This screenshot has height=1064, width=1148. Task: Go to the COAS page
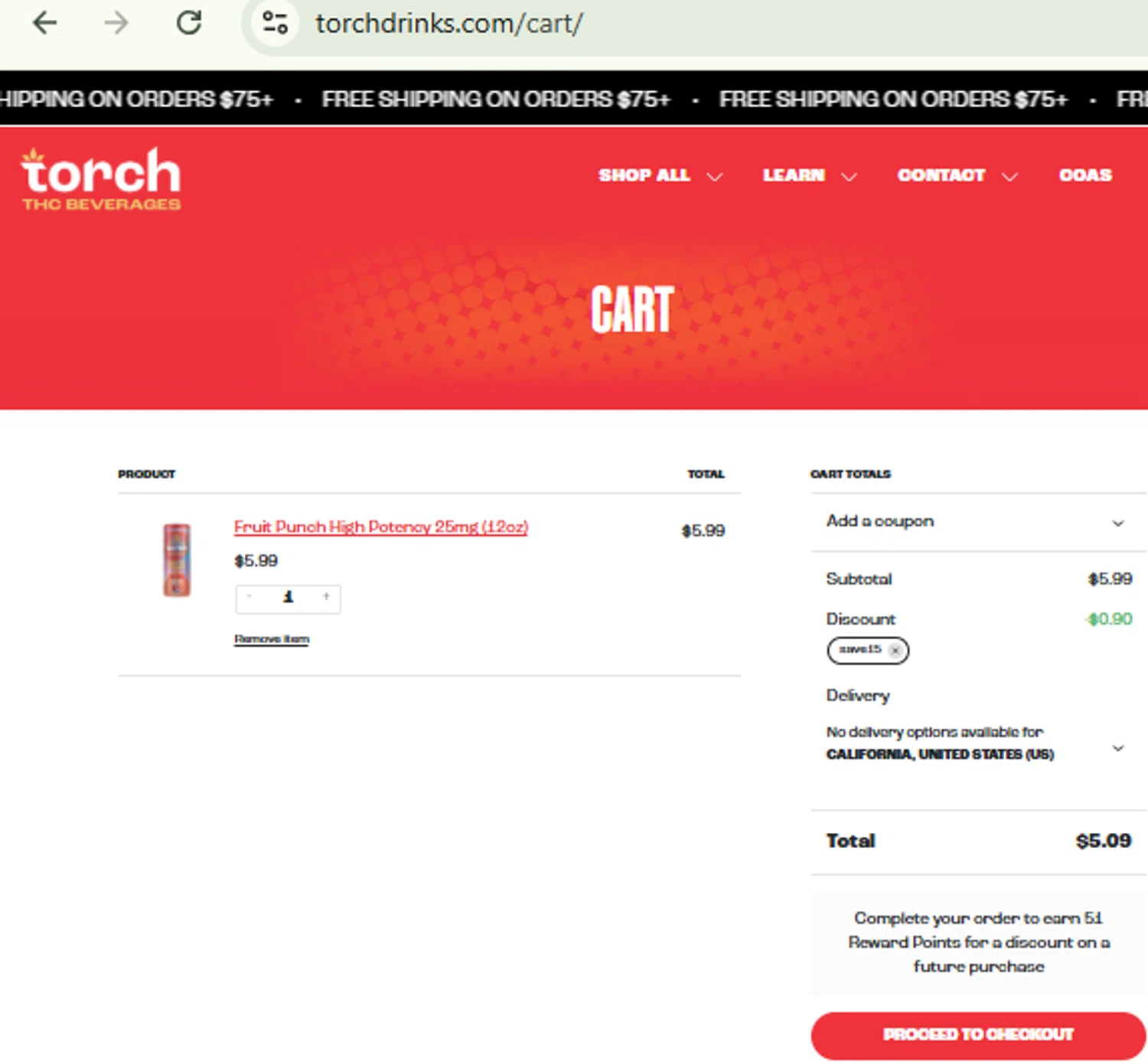pos(1085,175)
